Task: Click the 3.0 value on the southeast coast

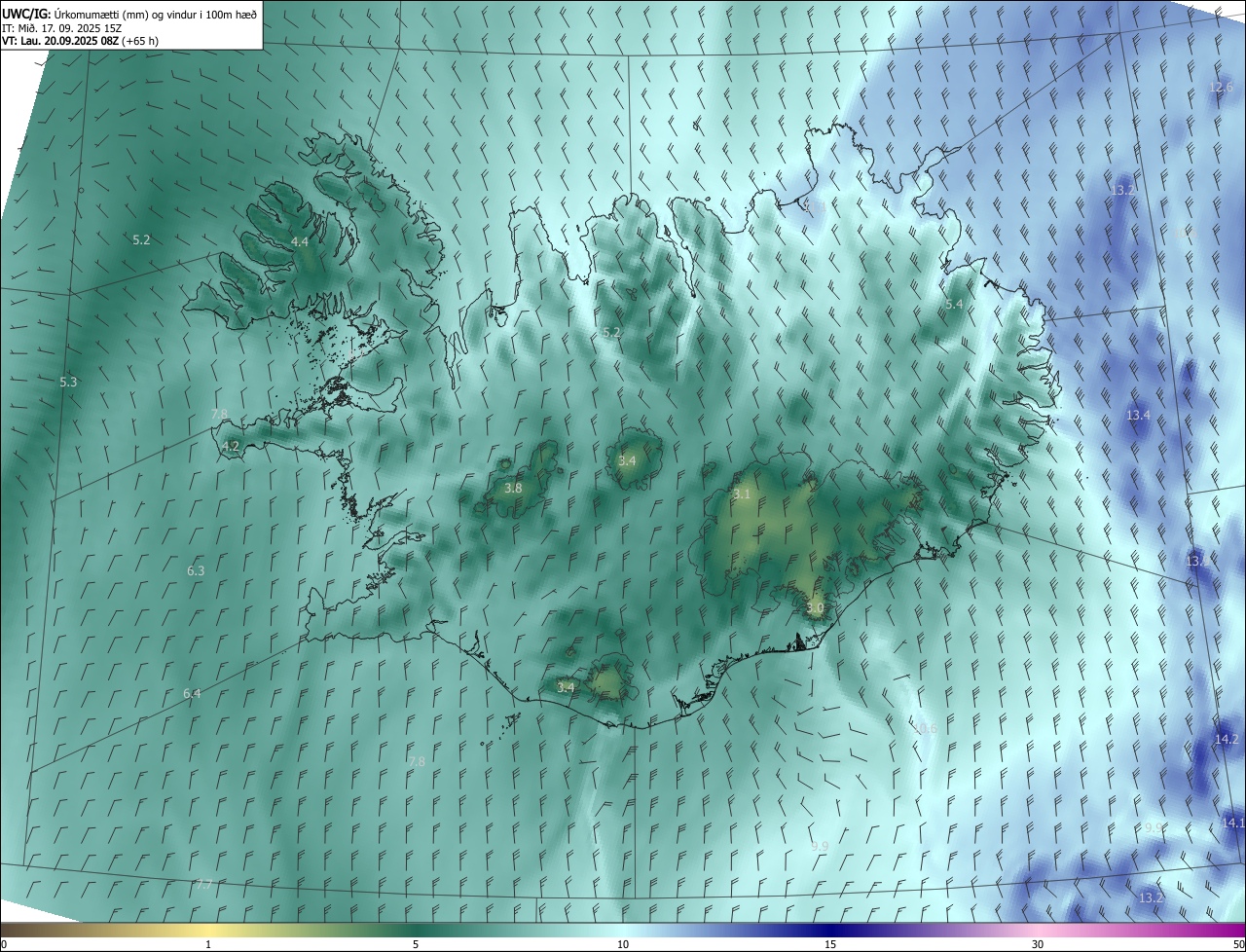Action: tap(816, 608)
